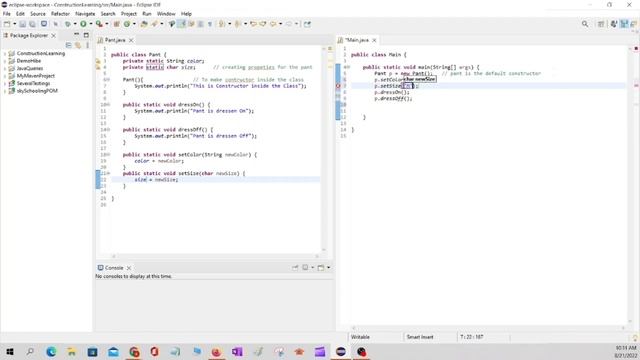Click the Save All toolbar icon
The image size is (640, 360).
[32, 24]
